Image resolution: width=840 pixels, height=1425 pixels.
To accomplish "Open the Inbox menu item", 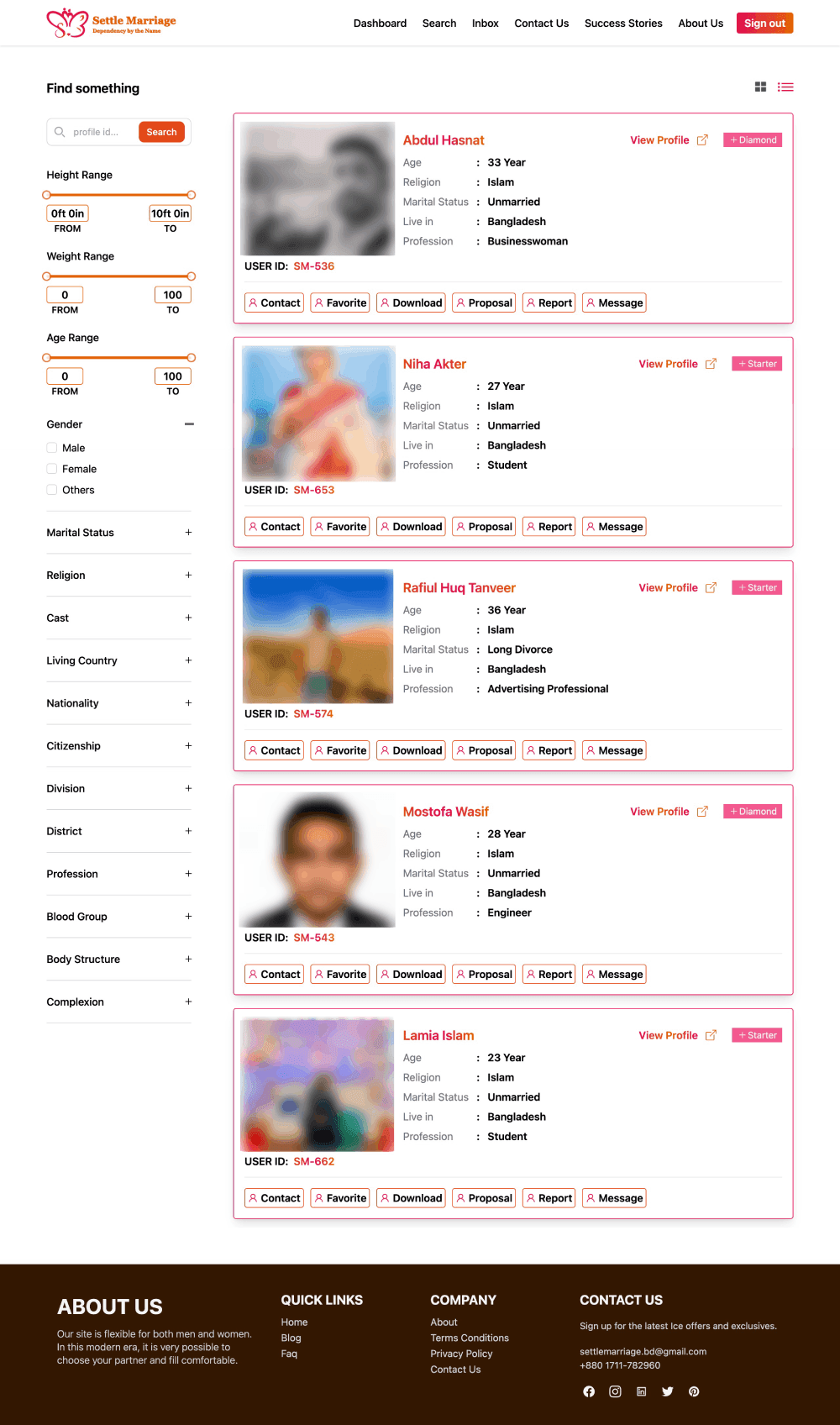I will point(485,24).
